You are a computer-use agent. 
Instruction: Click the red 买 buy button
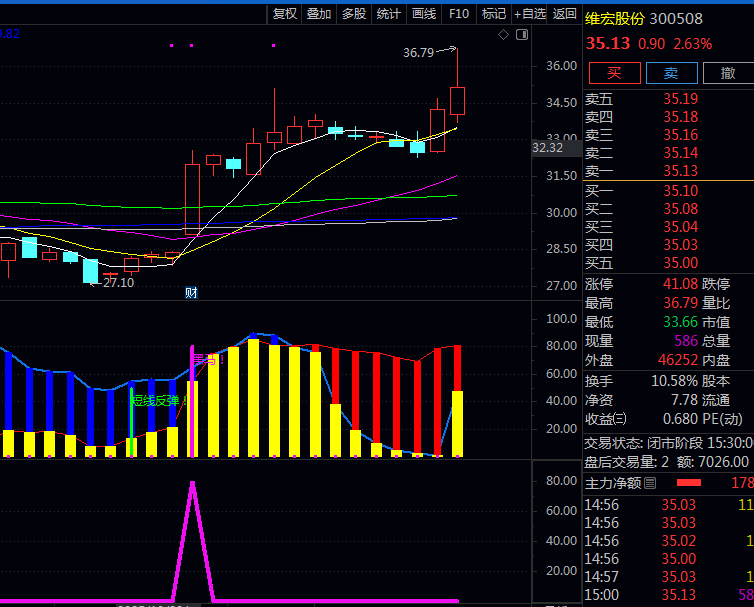click(x=614, y=73)
